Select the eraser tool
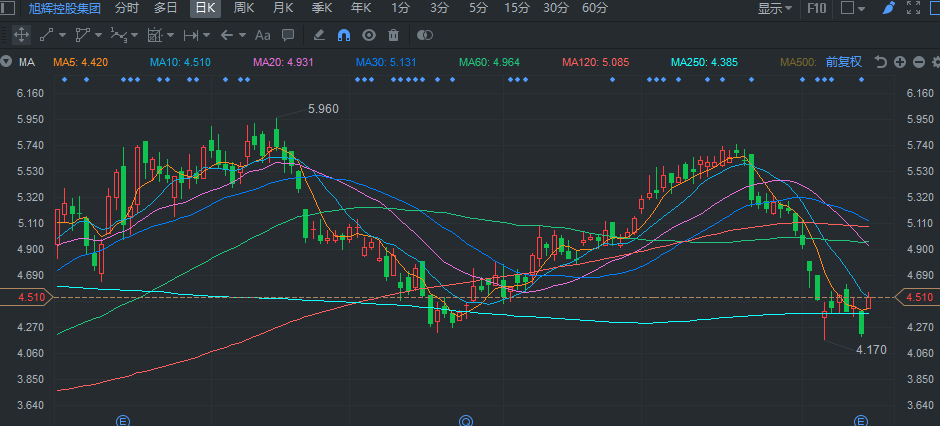 tap(319, 35)
